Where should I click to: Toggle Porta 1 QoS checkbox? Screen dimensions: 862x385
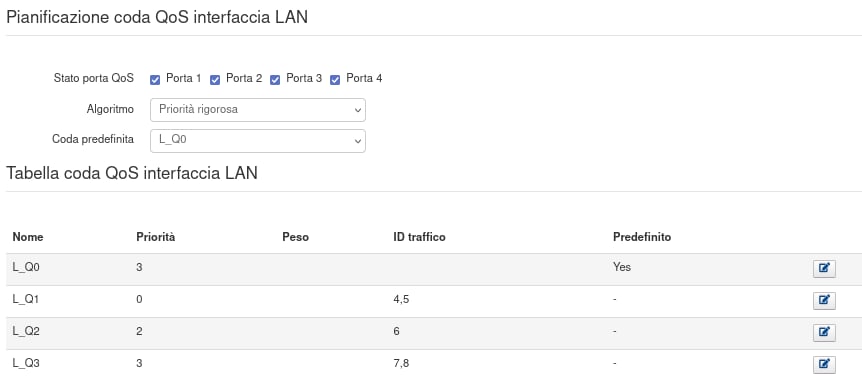pos(155,80)
